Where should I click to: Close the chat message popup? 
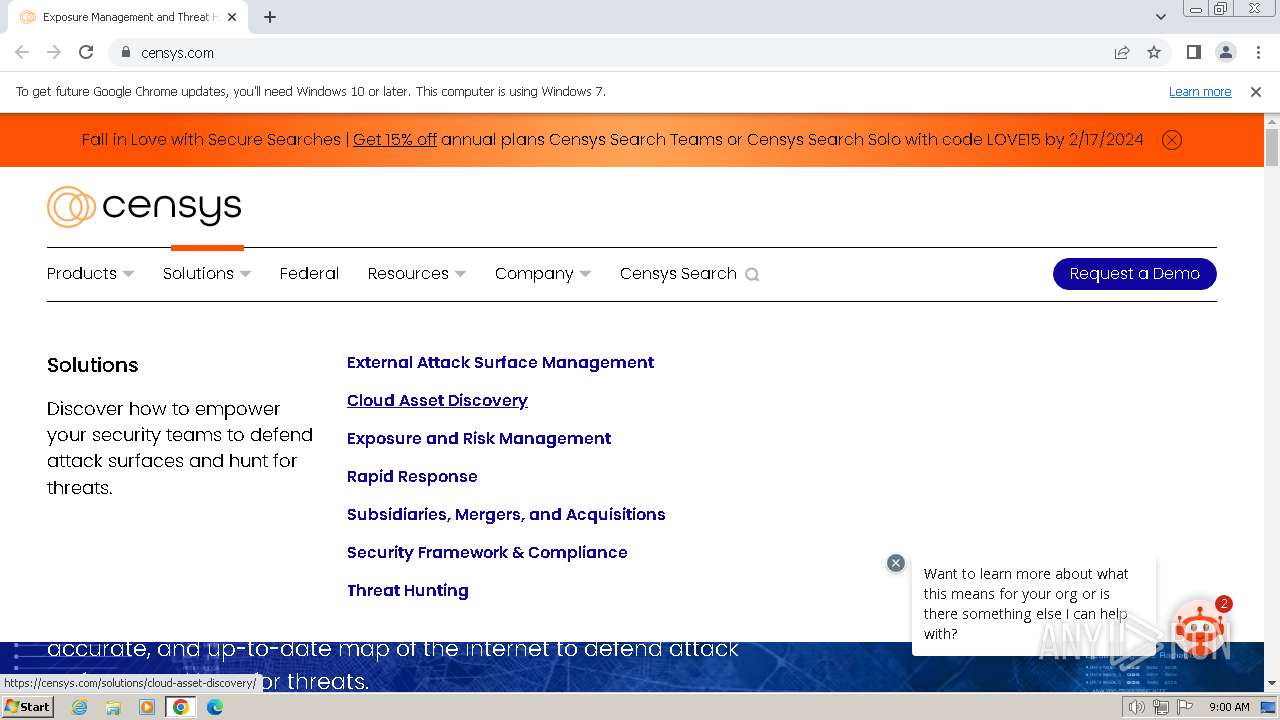point(896,563)
